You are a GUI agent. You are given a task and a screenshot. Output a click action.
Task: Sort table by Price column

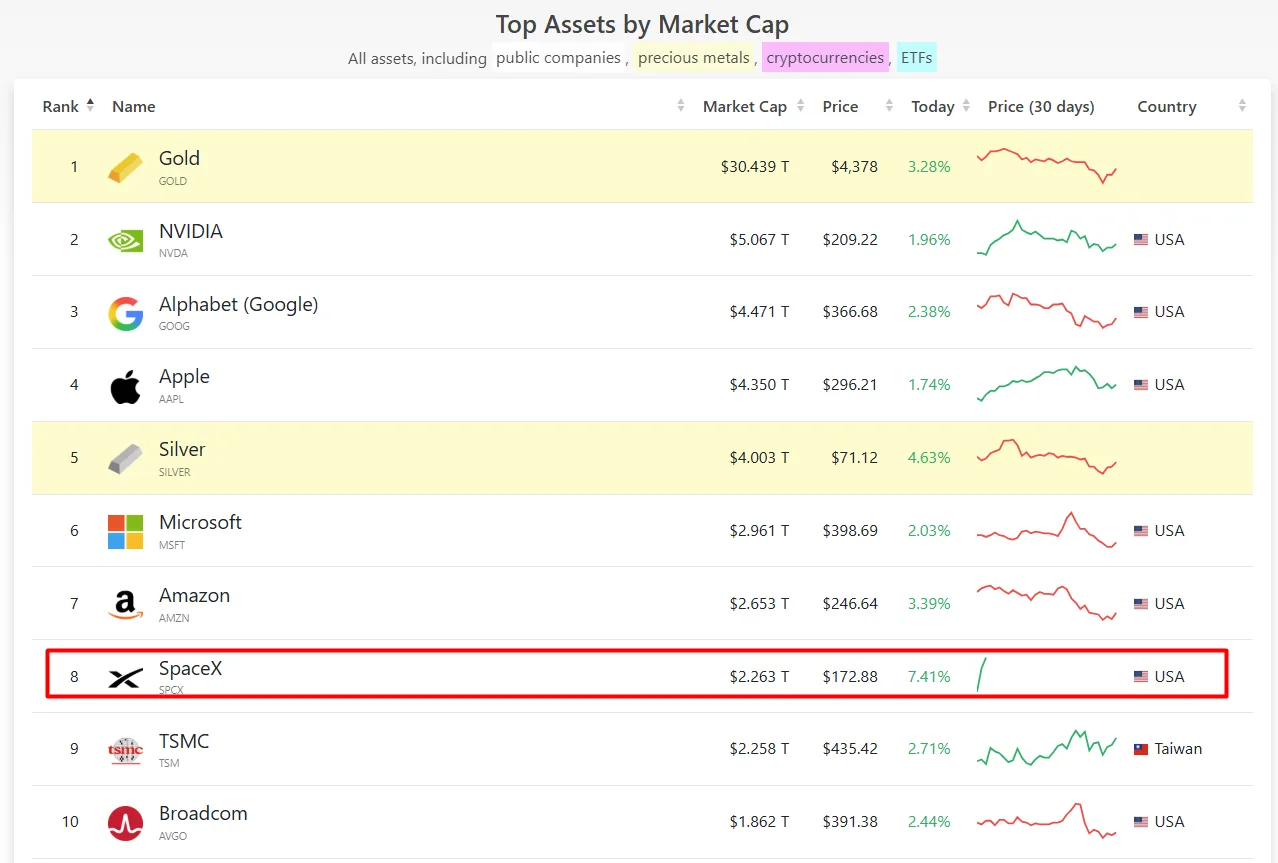(857, 107)
